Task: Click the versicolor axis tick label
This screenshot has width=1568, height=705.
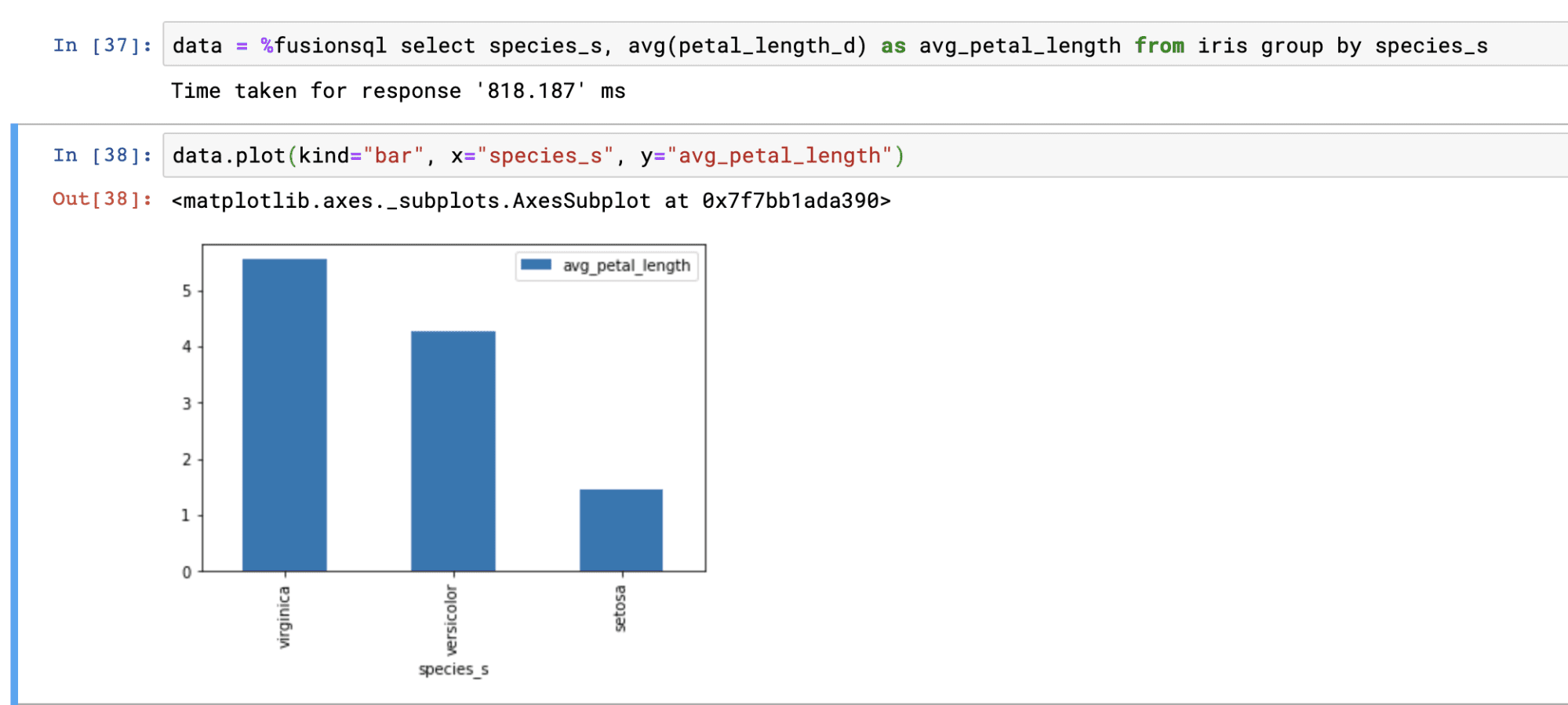Action: click(451, 620)
